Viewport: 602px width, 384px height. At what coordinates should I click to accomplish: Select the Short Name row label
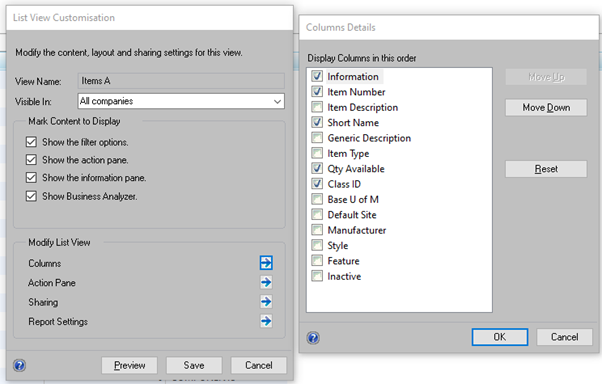point(353,122)
